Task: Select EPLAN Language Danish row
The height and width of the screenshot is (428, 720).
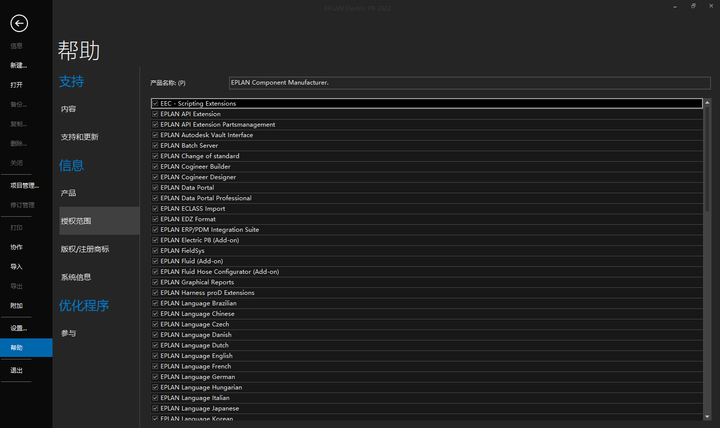Action: point(427,335)
